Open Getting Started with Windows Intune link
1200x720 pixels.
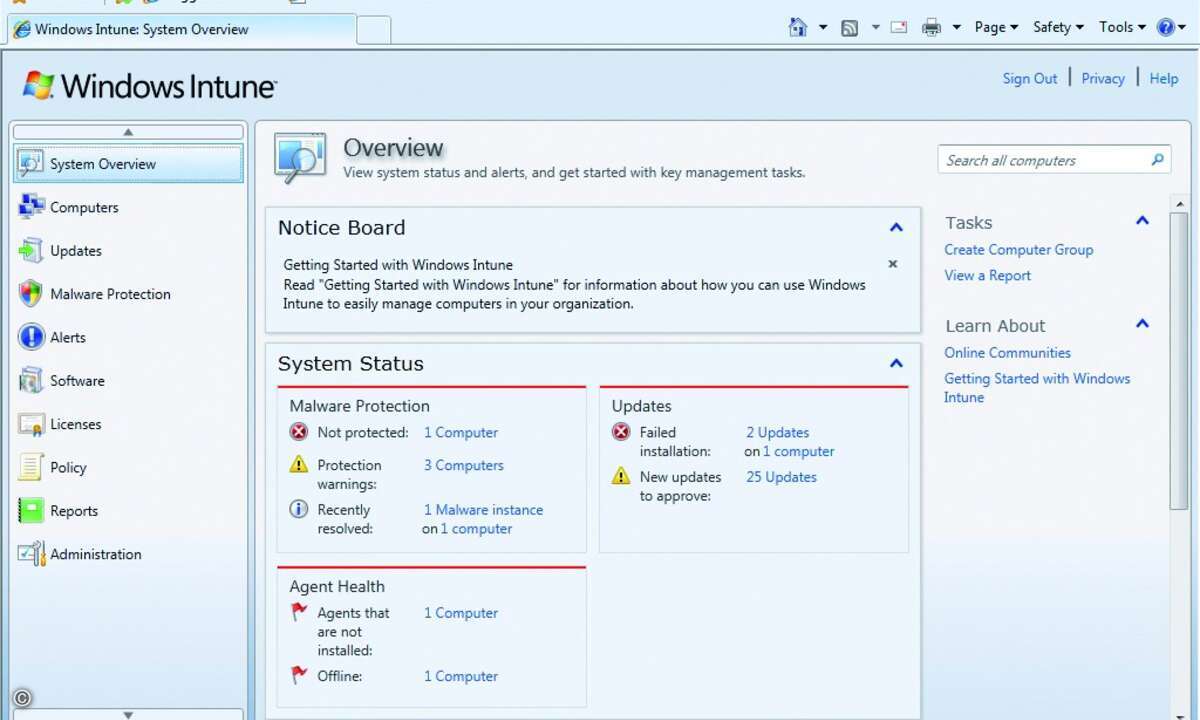[x=1037, y=388]
